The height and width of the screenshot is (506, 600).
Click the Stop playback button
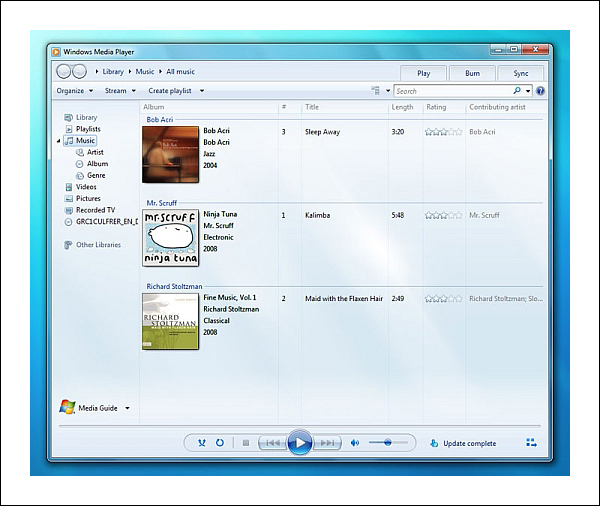pyautogui.click(x=246, y=443)
